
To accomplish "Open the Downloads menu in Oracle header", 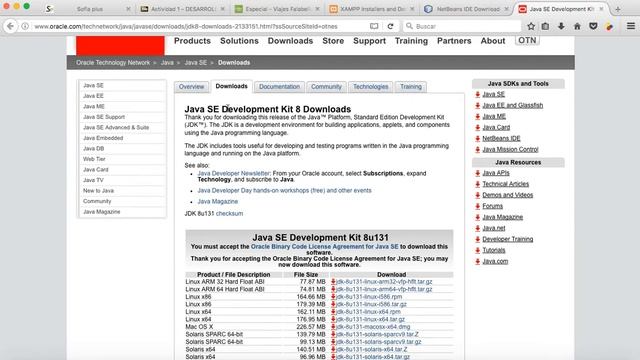I will (290, 41).
